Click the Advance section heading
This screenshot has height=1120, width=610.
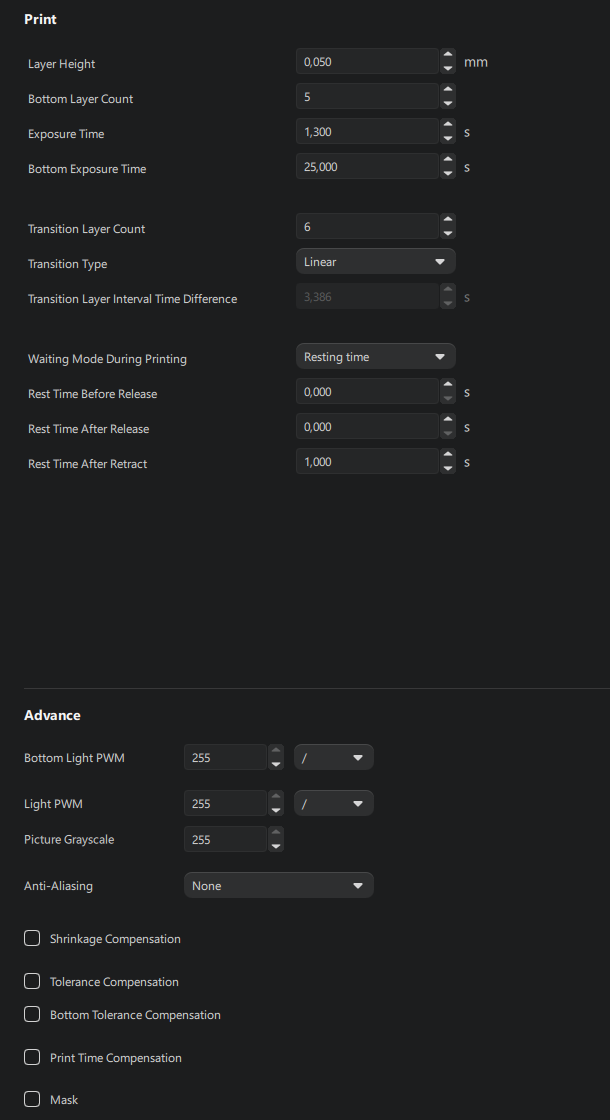point(52,715)
